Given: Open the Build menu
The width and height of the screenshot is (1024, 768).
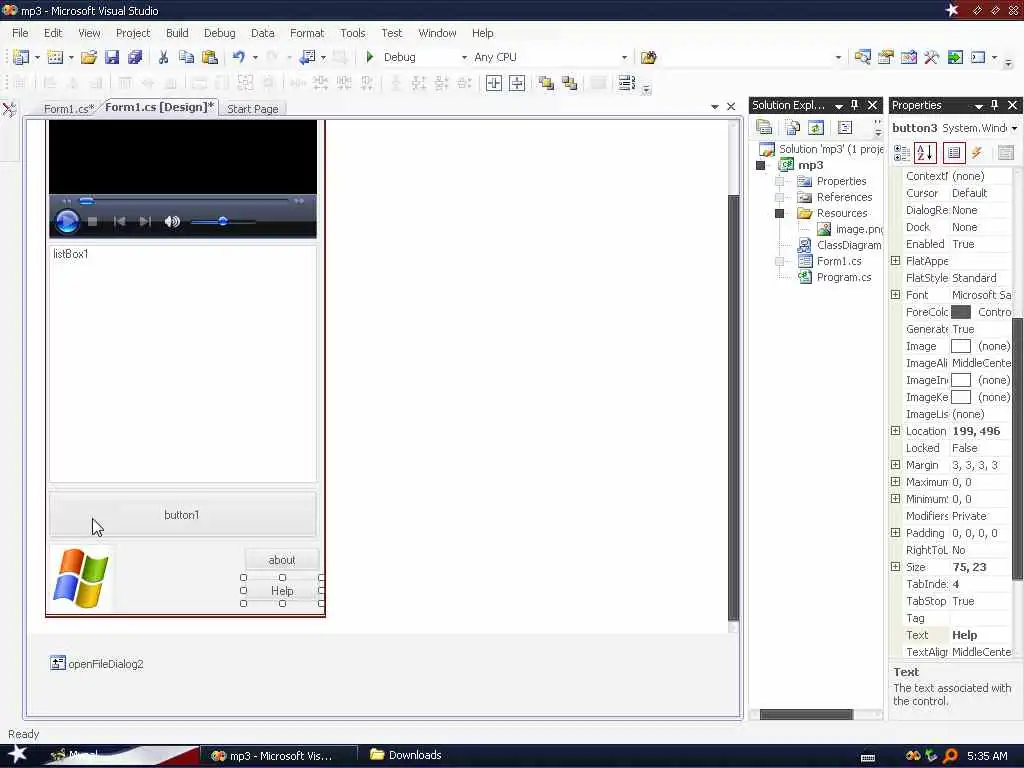Looking at the screenshot, I should point(177,33).
